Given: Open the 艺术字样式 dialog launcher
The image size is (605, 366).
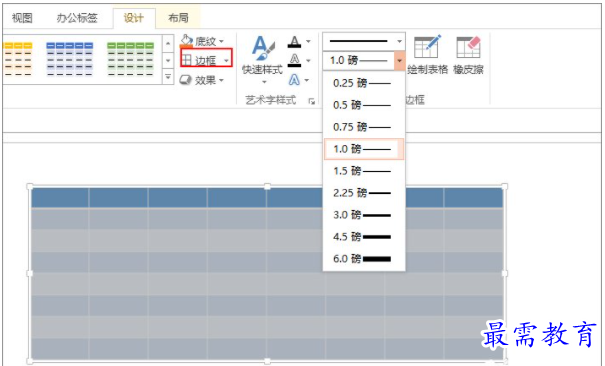Looking at the screenshot, I should pyautogui.click(x=311, y=101).
